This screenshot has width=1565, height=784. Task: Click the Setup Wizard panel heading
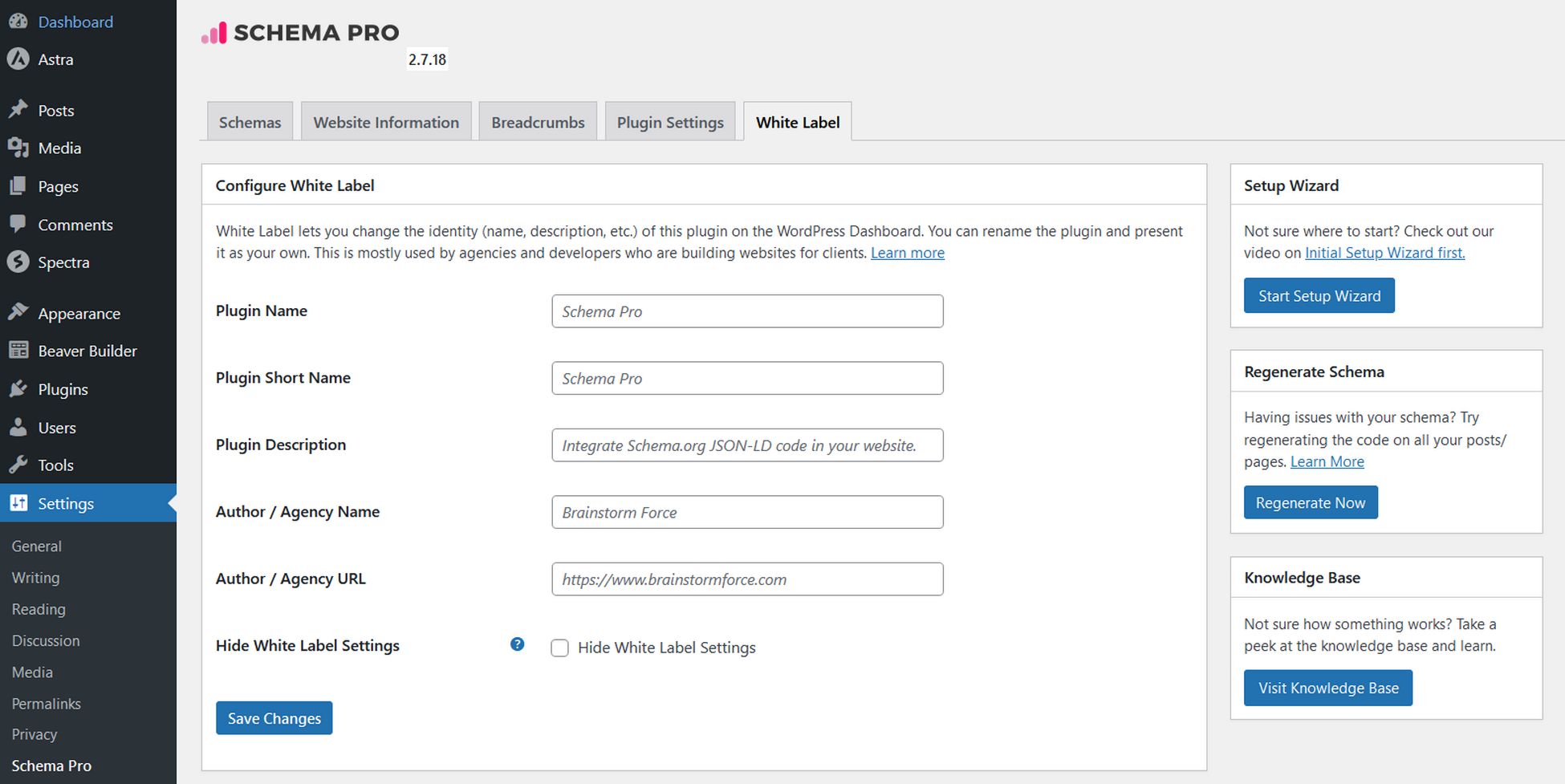(1291, 185)
